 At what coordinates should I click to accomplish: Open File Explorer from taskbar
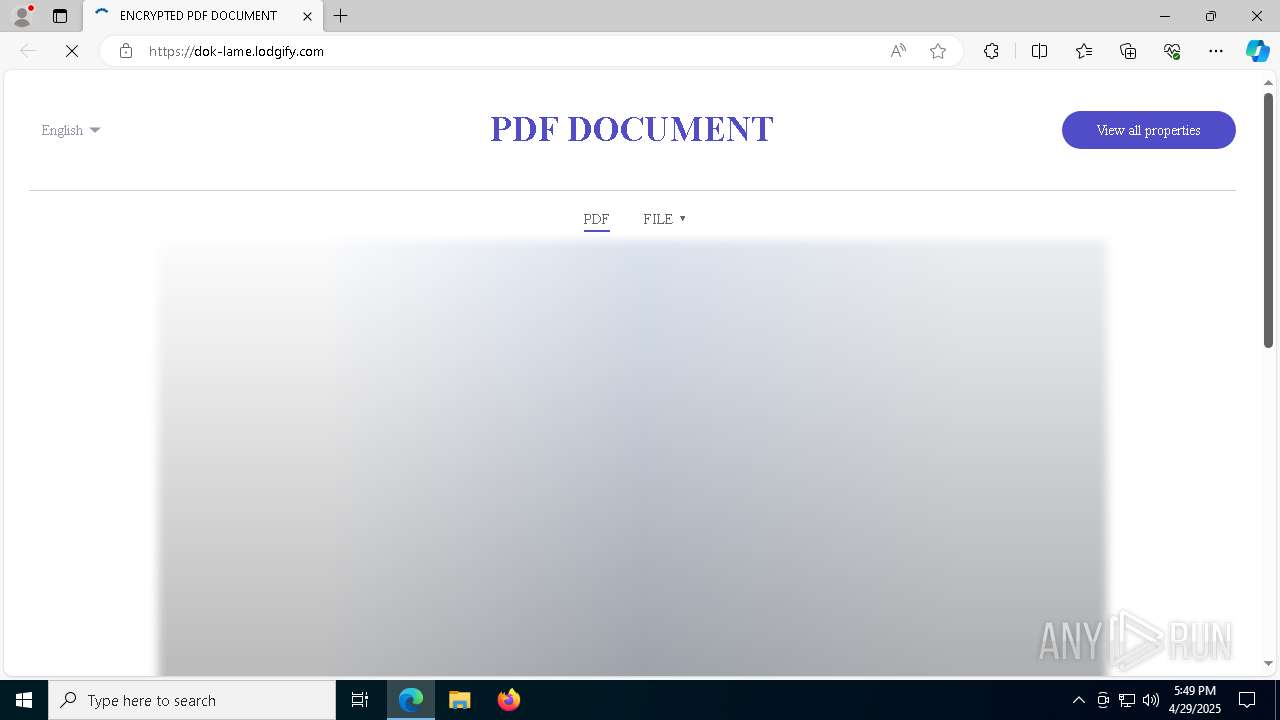[459, 700]
